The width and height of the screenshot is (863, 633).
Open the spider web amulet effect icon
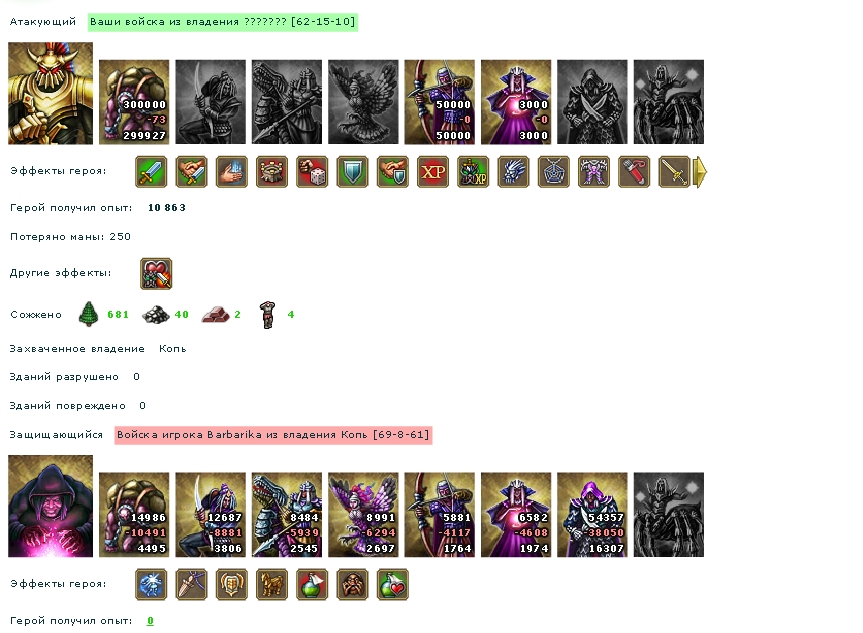[x=553, y=172]
